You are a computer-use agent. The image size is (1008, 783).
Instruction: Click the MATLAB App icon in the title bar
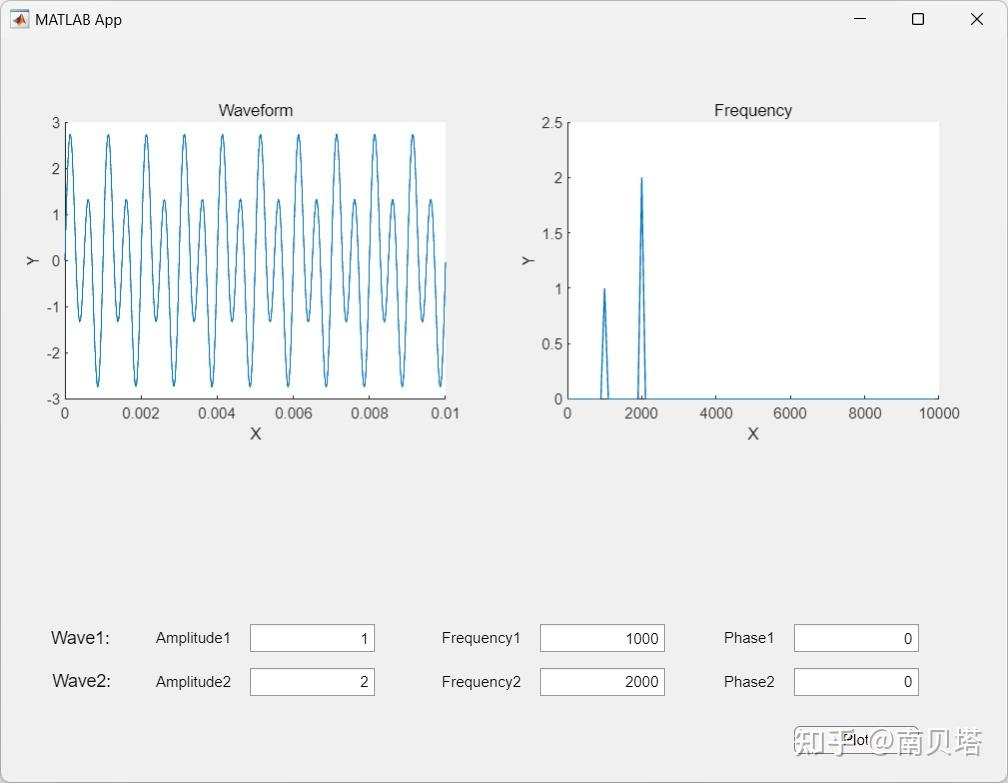(x=18, y=19)
